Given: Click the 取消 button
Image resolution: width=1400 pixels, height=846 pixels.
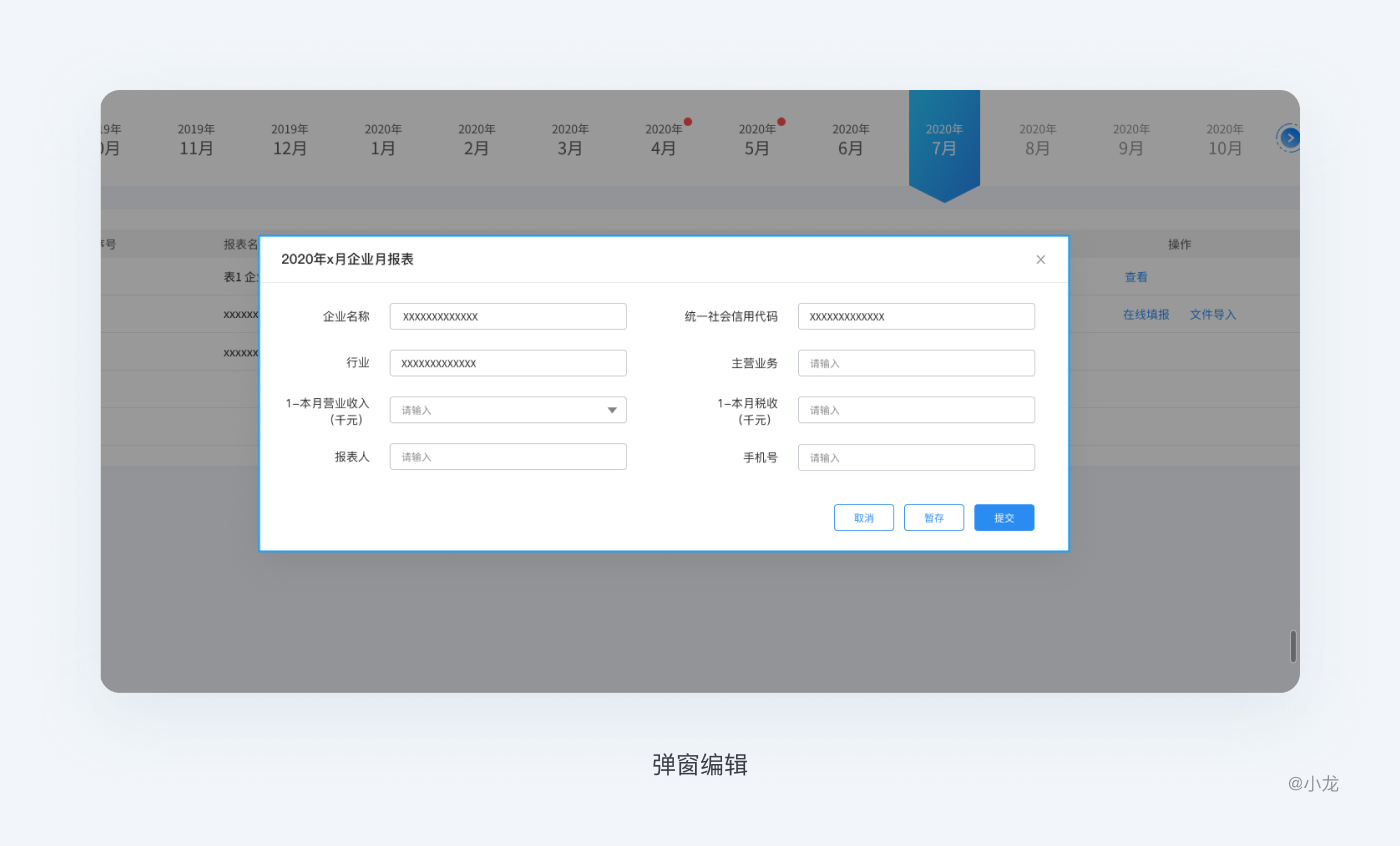Looking at the screenshot, I should pyautogui.click(x=864, y=518).
